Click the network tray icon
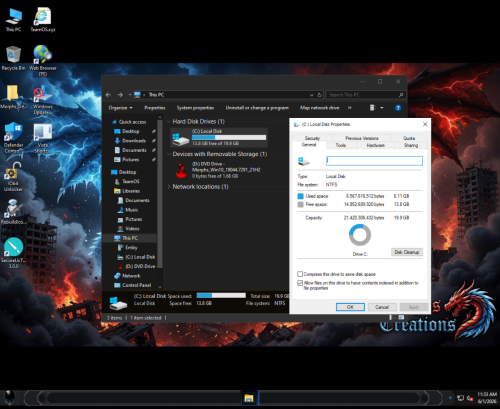Screen dimensions: 500x409 tap(460, 398)
